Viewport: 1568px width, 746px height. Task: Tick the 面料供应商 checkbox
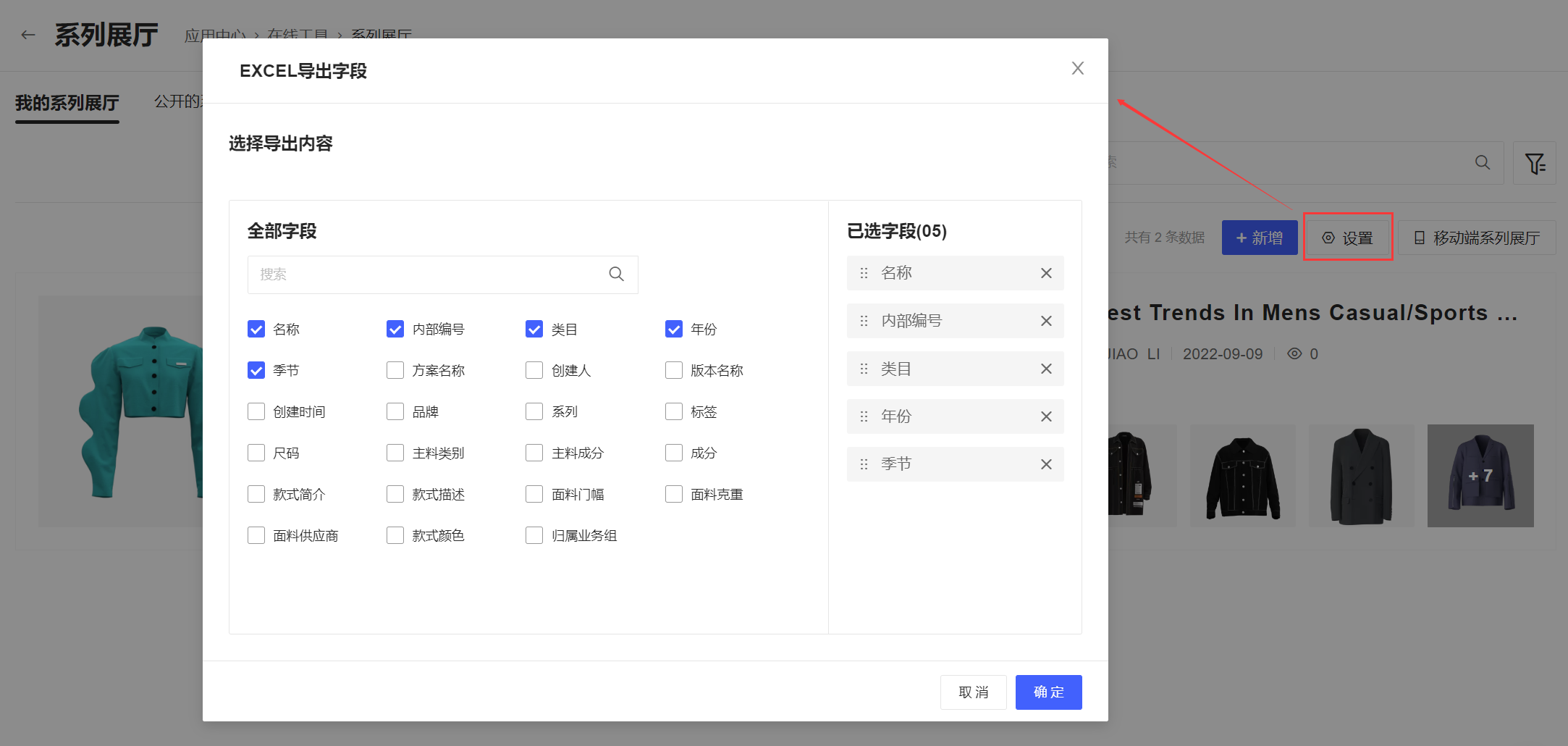tap(256, 536)
